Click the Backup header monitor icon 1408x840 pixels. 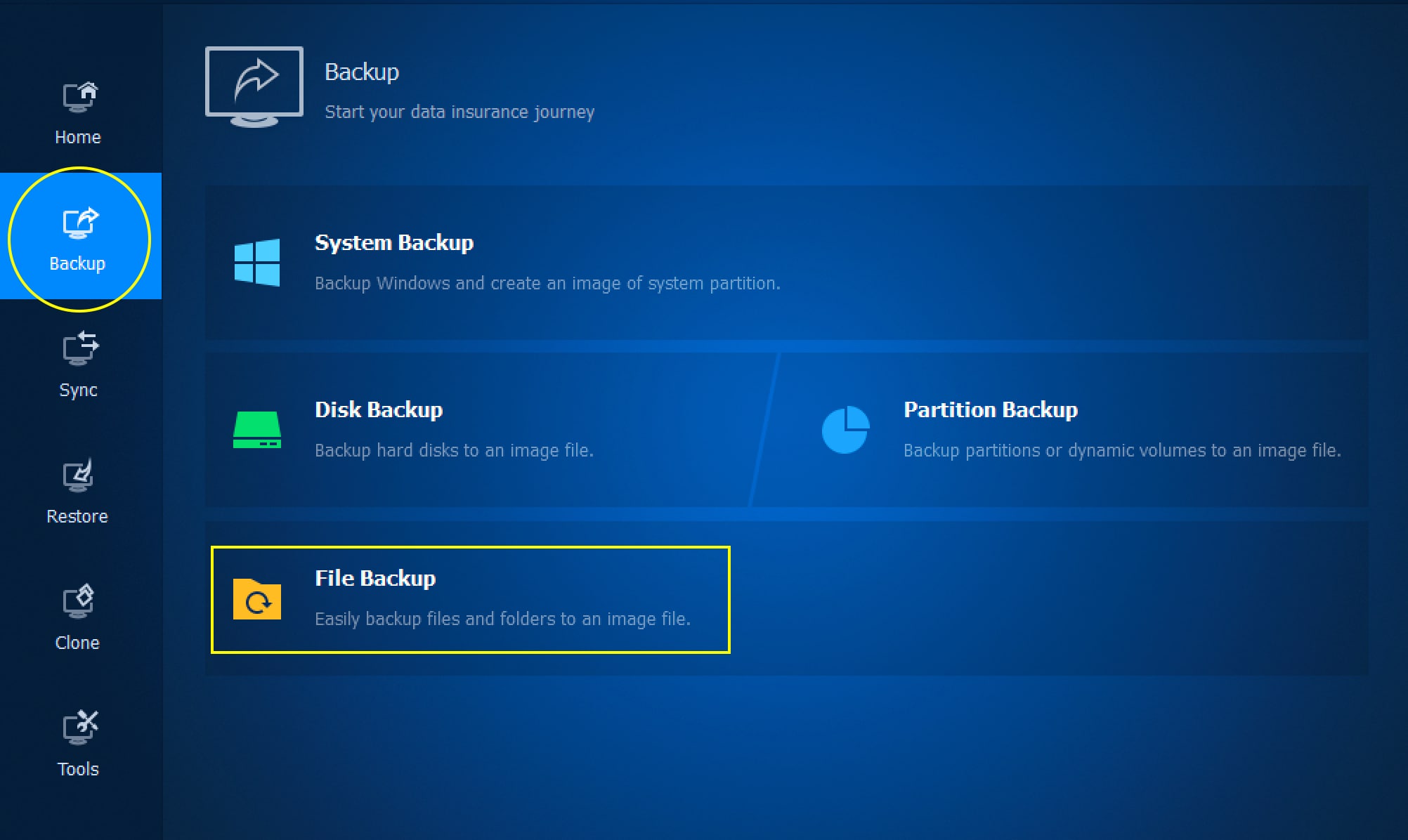click(x=254, y=82)
